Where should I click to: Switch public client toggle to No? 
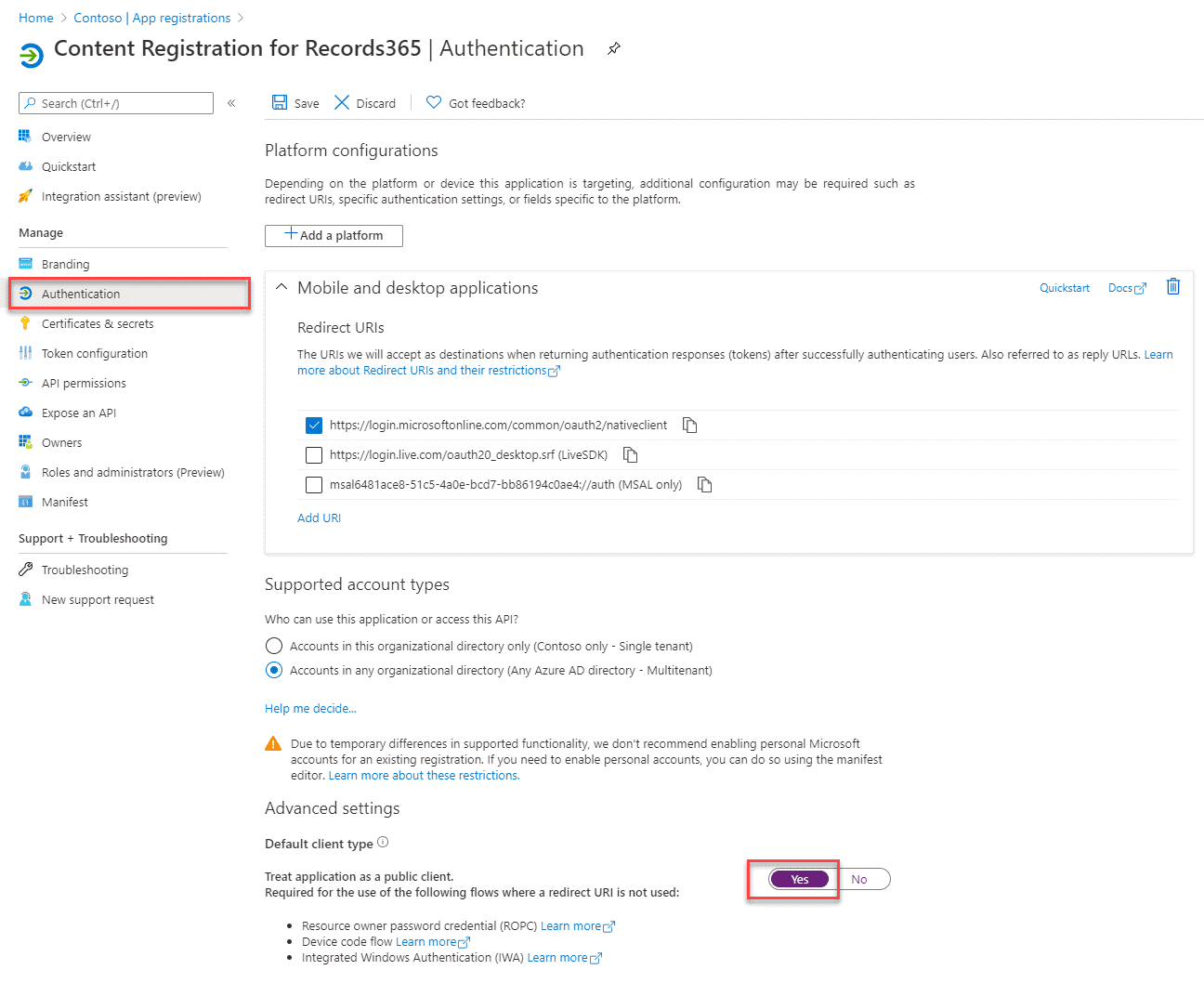coord(860,879)
